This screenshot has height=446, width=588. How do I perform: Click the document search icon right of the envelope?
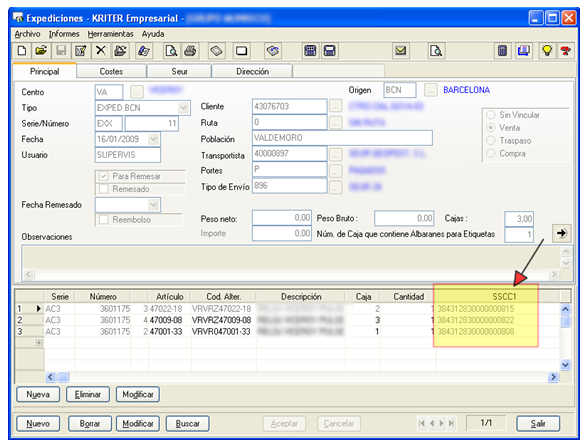[436, 51]
